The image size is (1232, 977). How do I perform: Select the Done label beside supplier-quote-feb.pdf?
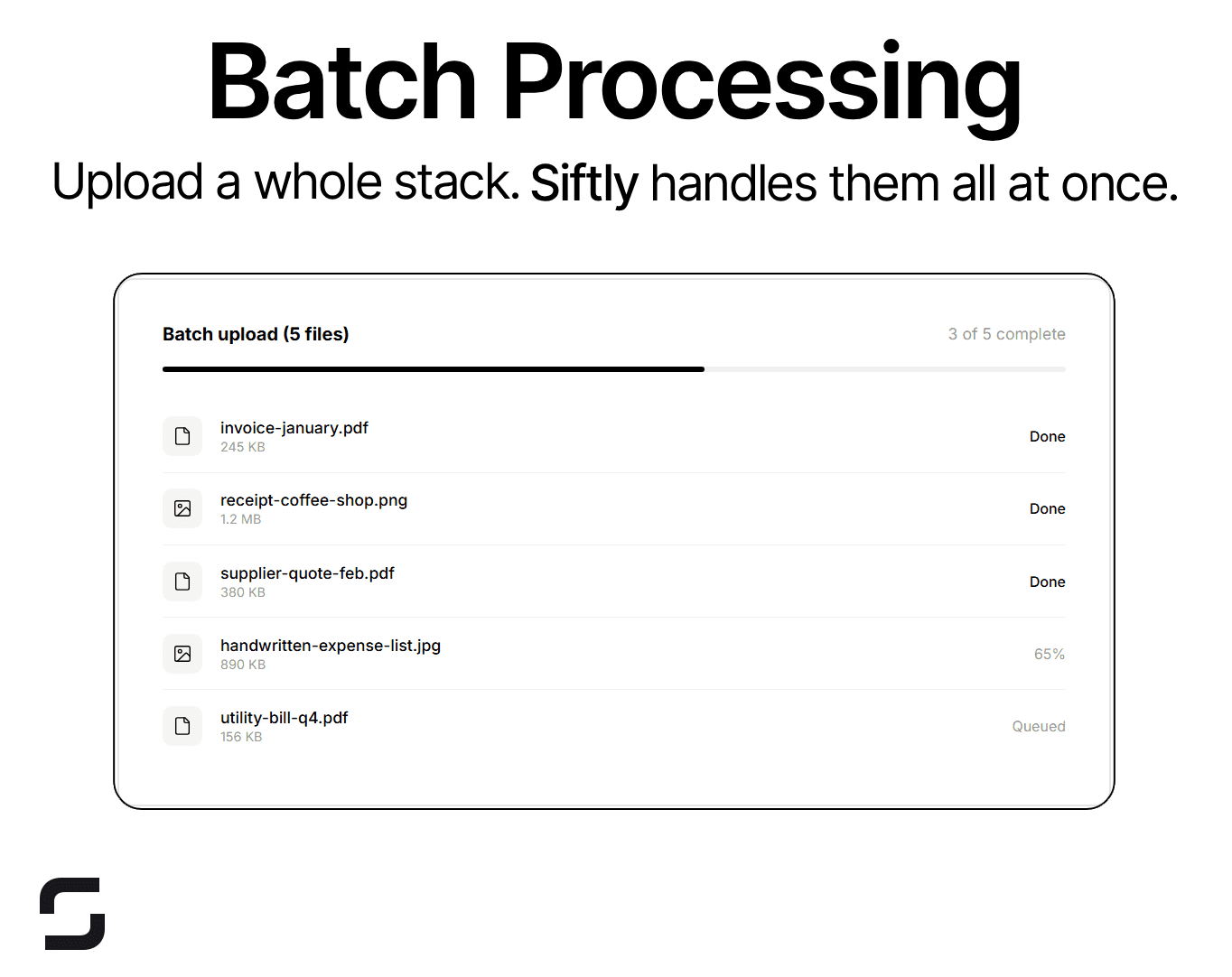(x=1047, y=582)
